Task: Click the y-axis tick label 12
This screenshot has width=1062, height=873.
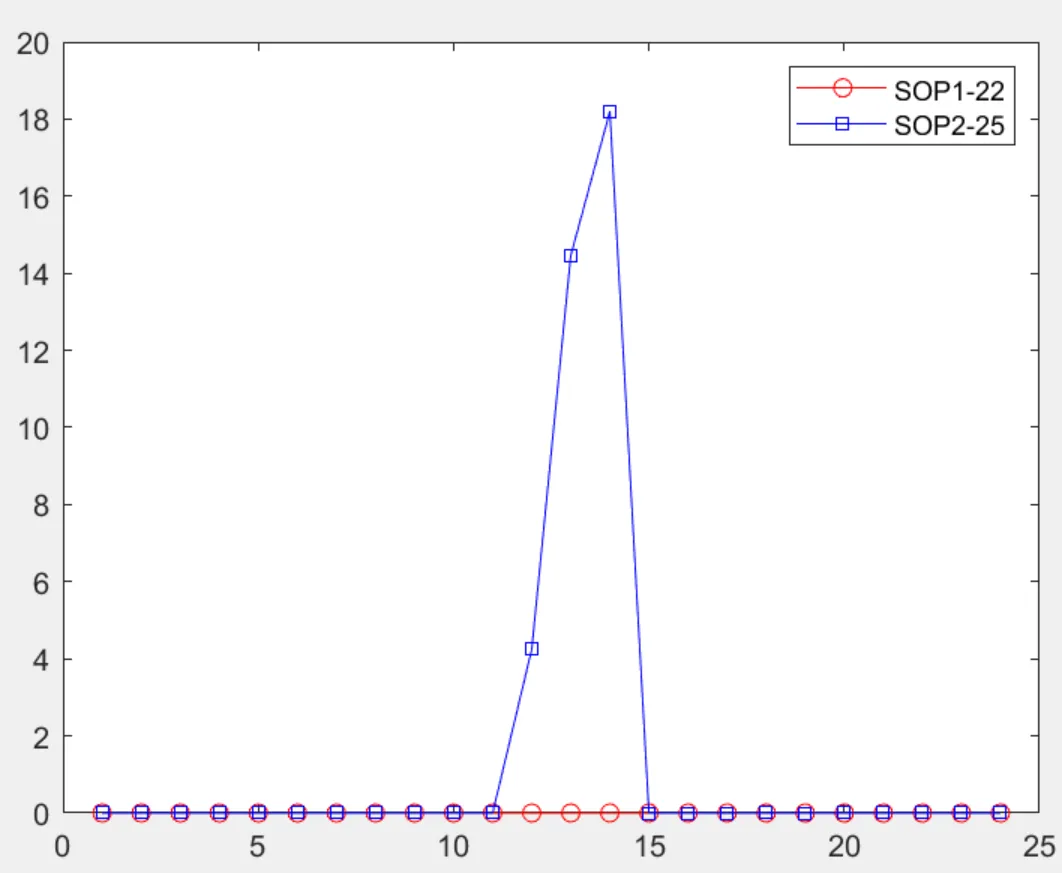Action: [x=34, y=352]
